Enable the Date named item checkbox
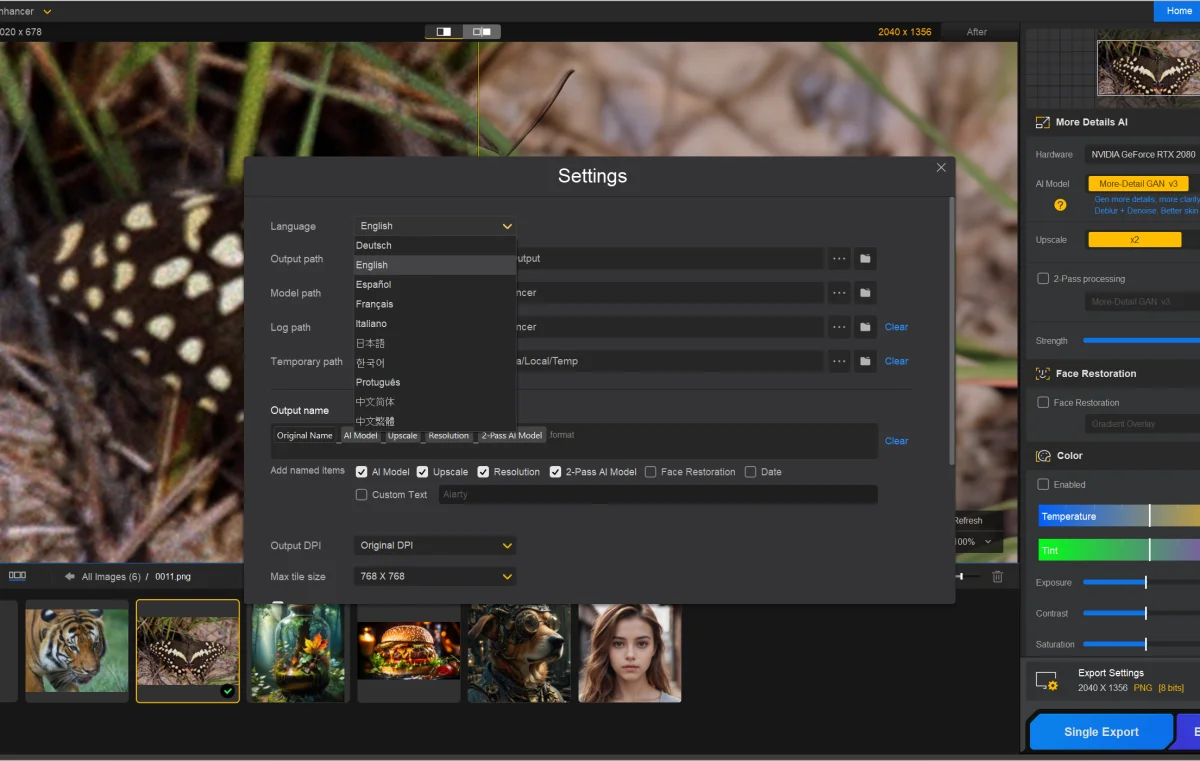Viewport: 1200px width, 761px height. pyautogui.click(x=750, y=472)
